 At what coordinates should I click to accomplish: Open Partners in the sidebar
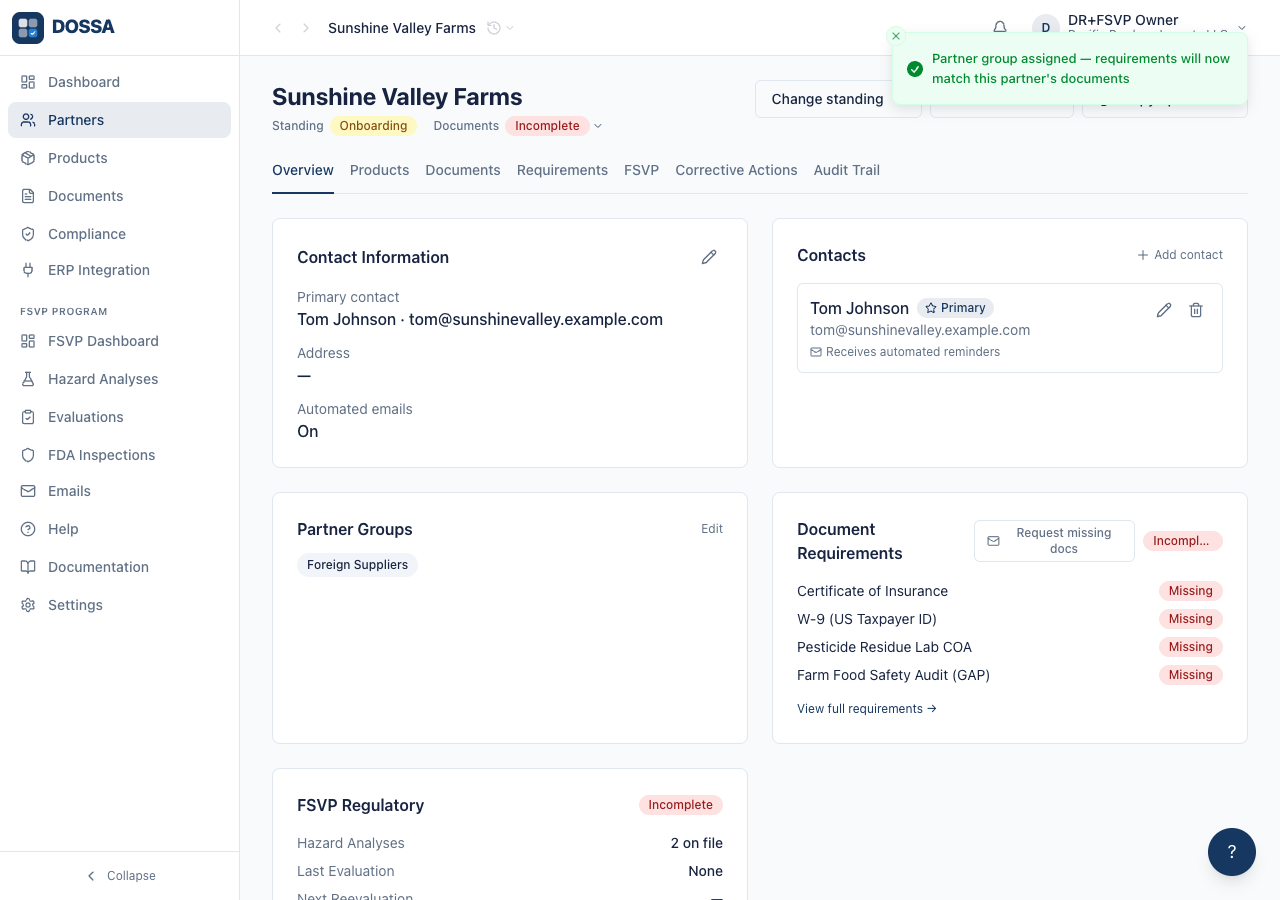point(119,120)
